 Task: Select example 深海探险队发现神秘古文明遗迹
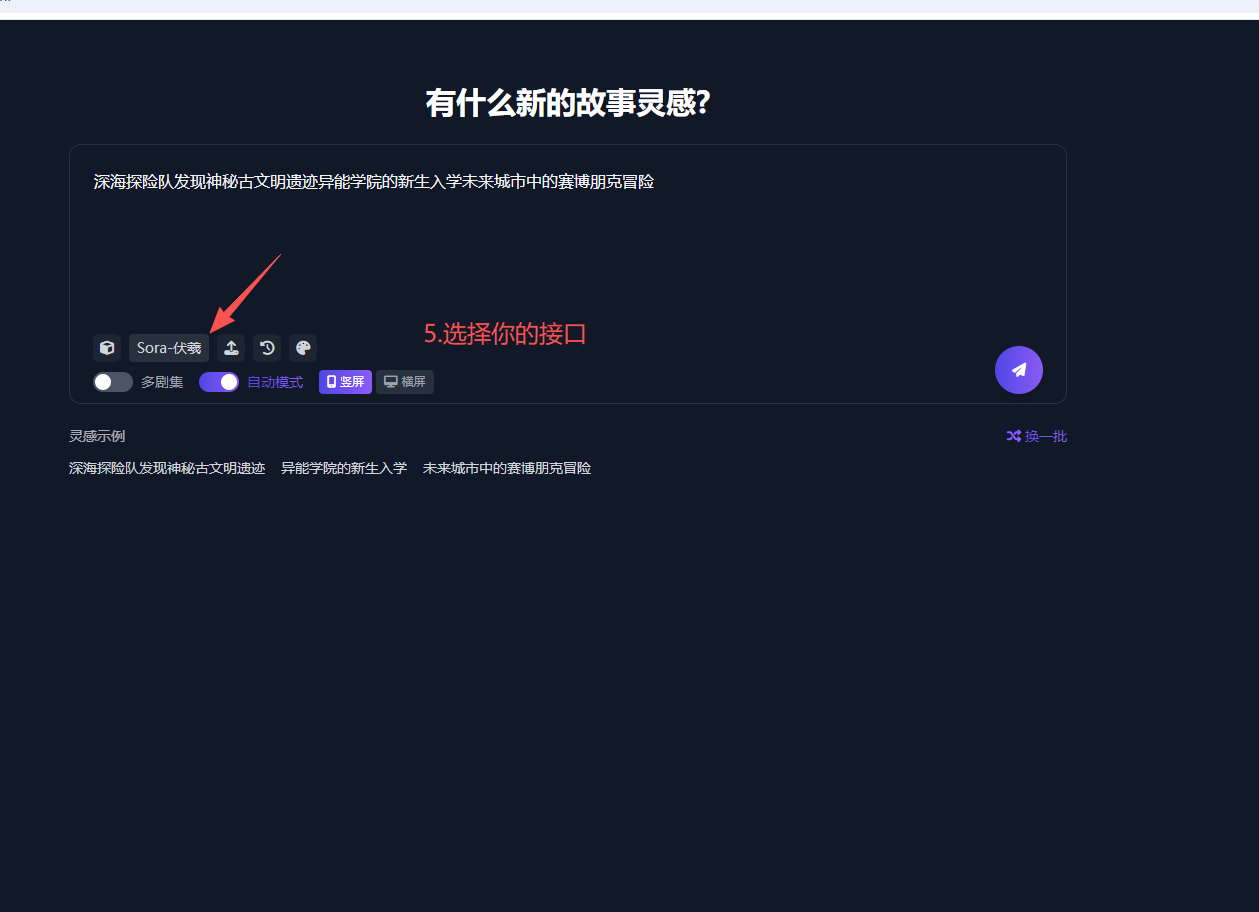pos(167,468)
